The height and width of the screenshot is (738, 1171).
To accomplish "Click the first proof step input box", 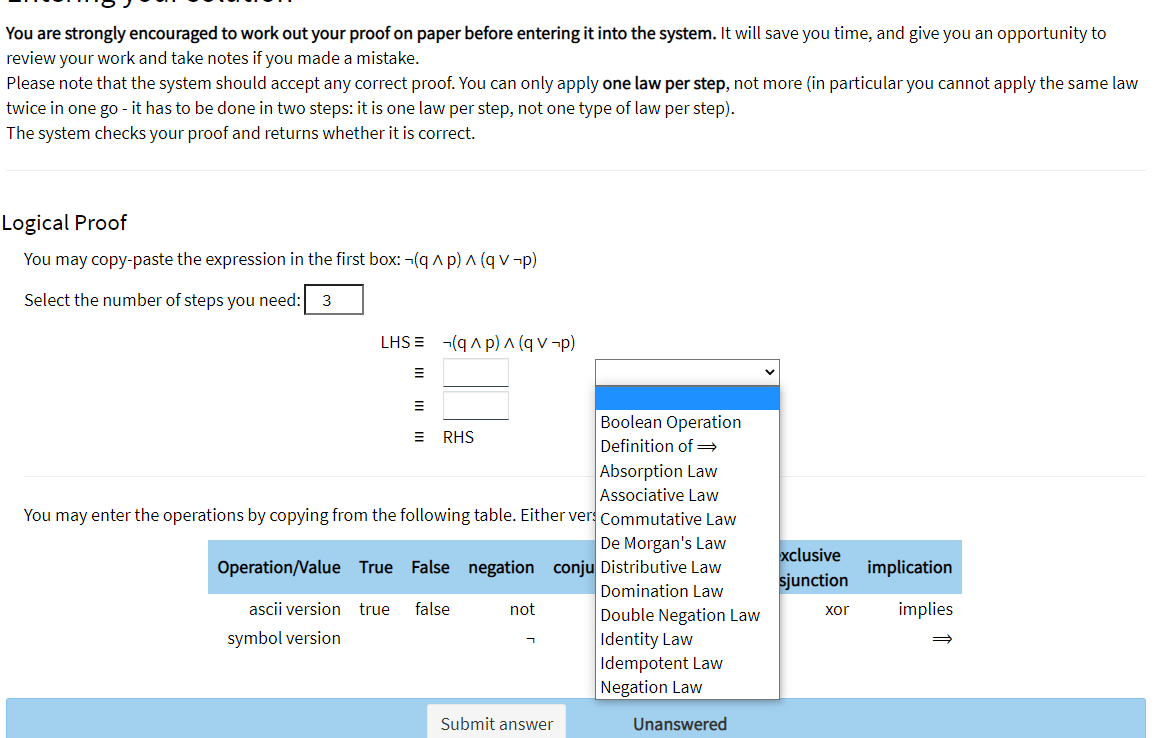I will (476, 373).
